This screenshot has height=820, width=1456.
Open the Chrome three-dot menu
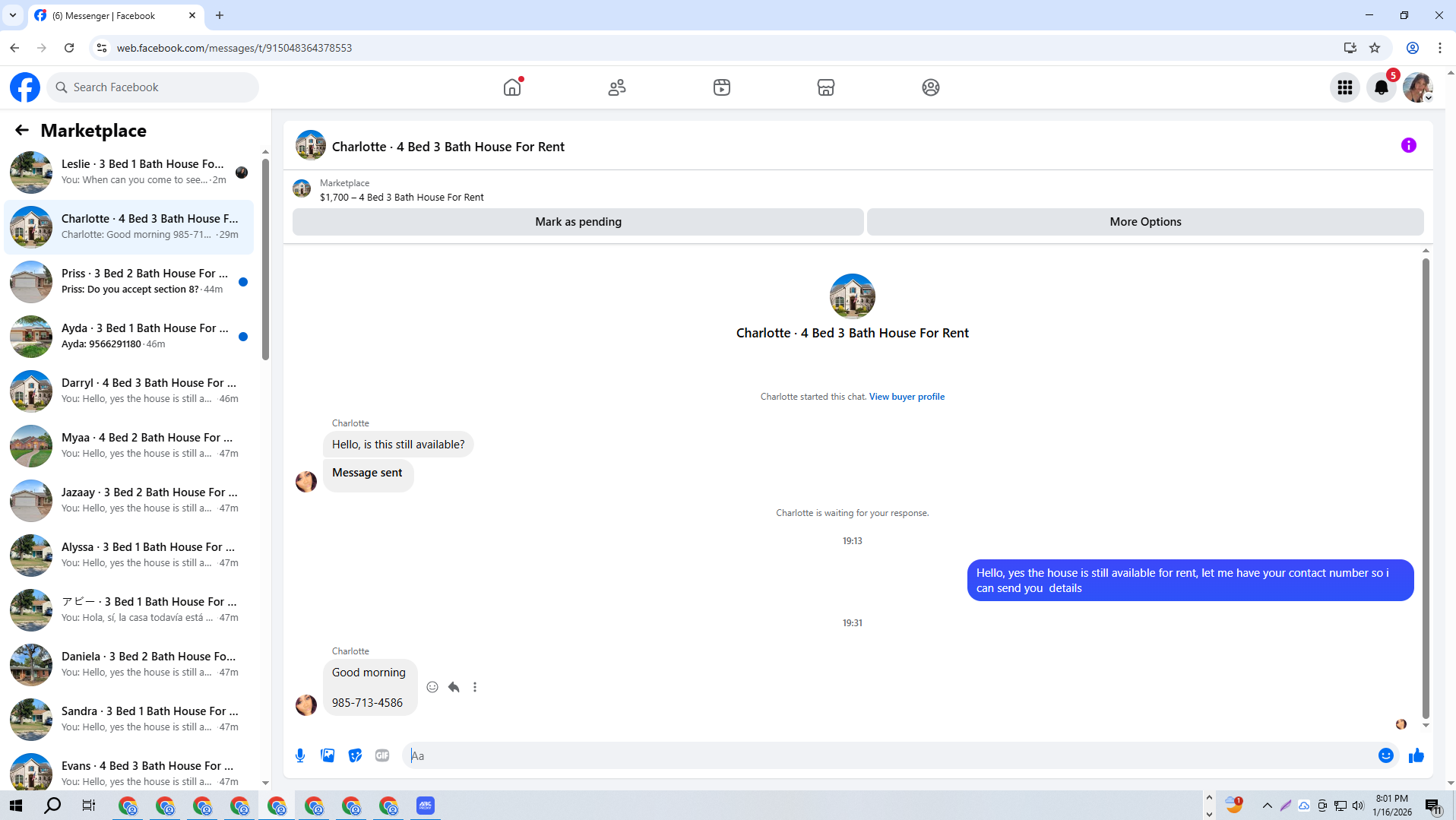(x=1440, y=48)
